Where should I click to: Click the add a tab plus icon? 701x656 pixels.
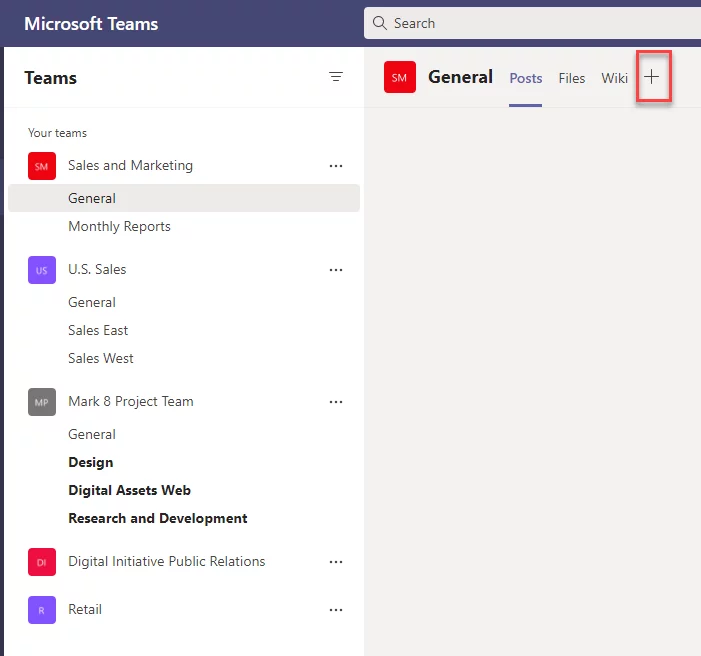click(651, 77)
